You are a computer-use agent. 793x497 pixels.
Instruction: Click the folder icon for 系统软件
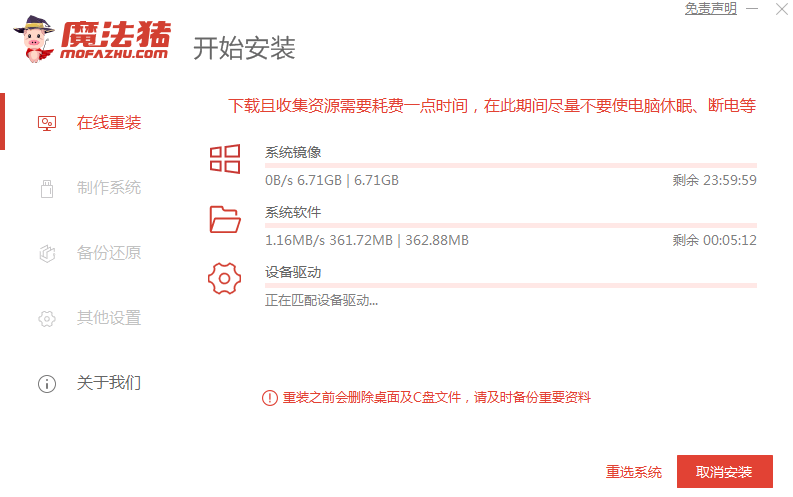point(225,218)
